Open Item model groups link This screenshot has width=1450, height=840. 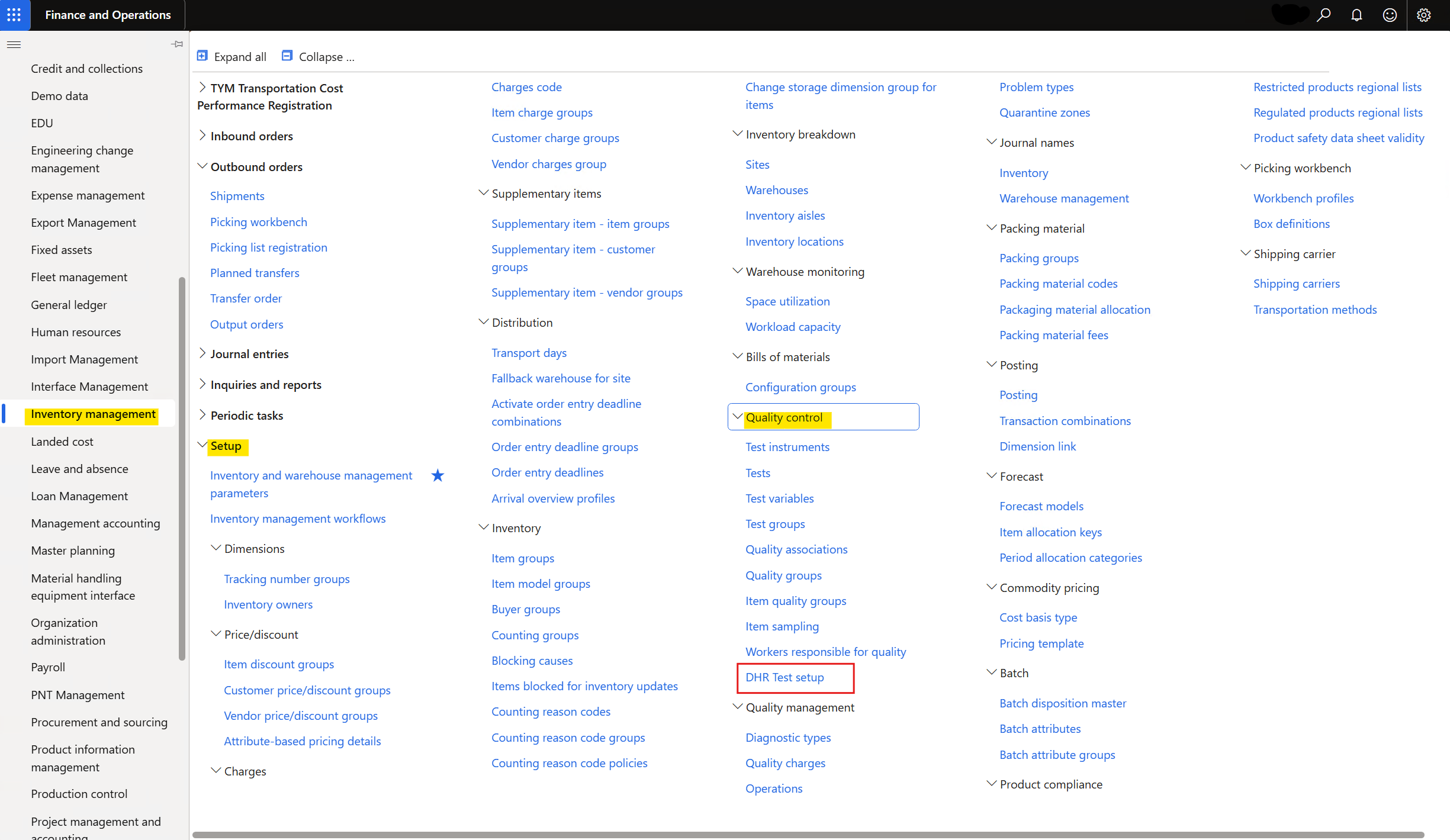pos(541,584)
